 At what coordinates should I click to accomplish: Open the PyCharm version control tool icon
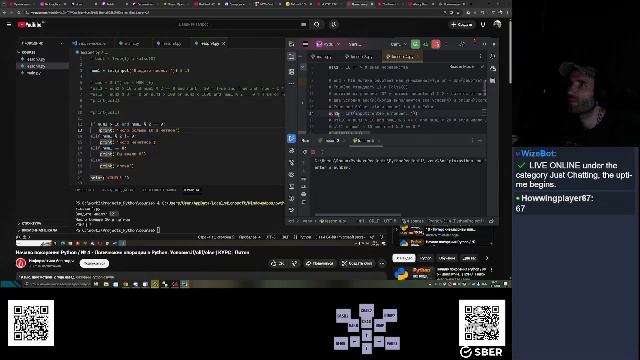291,210
